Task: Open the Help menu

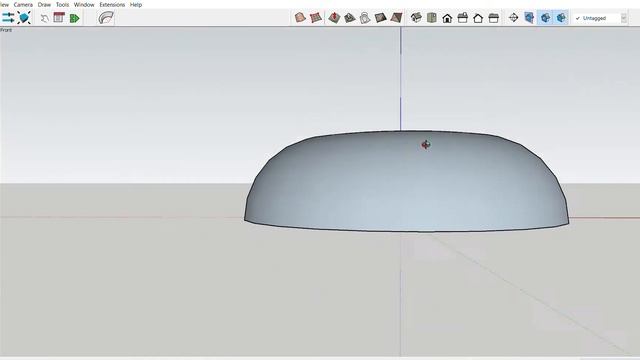Action: coord(136,4)
